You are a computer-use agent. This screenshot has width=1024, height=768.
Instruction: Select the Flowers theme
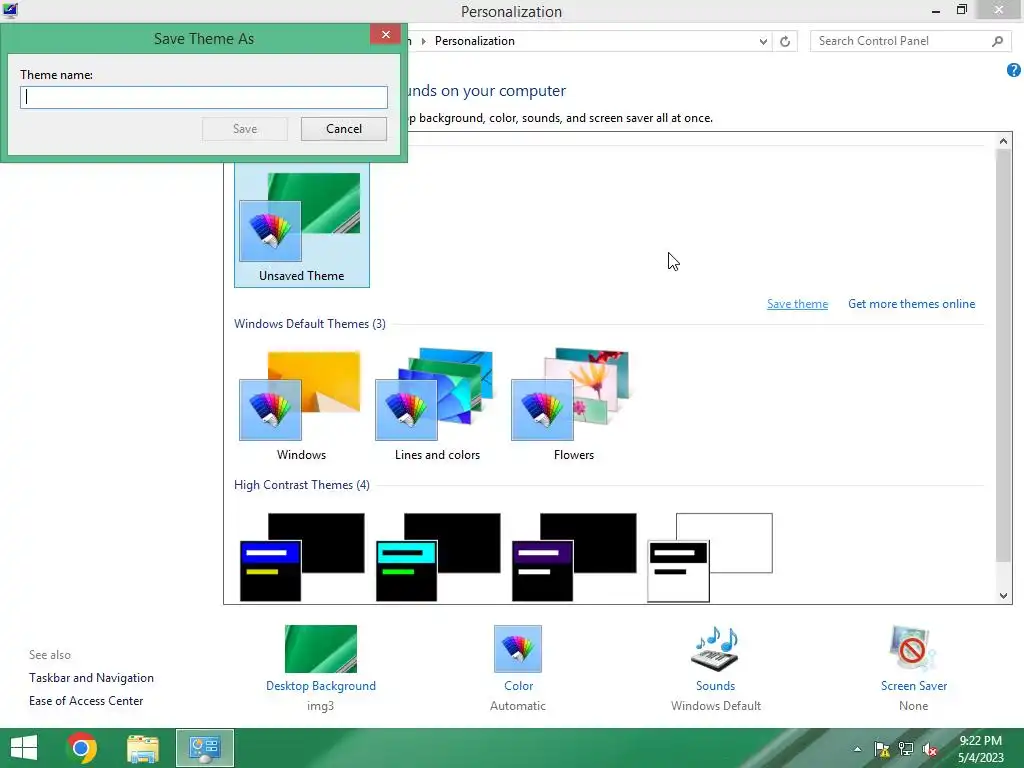pos(573,405)
